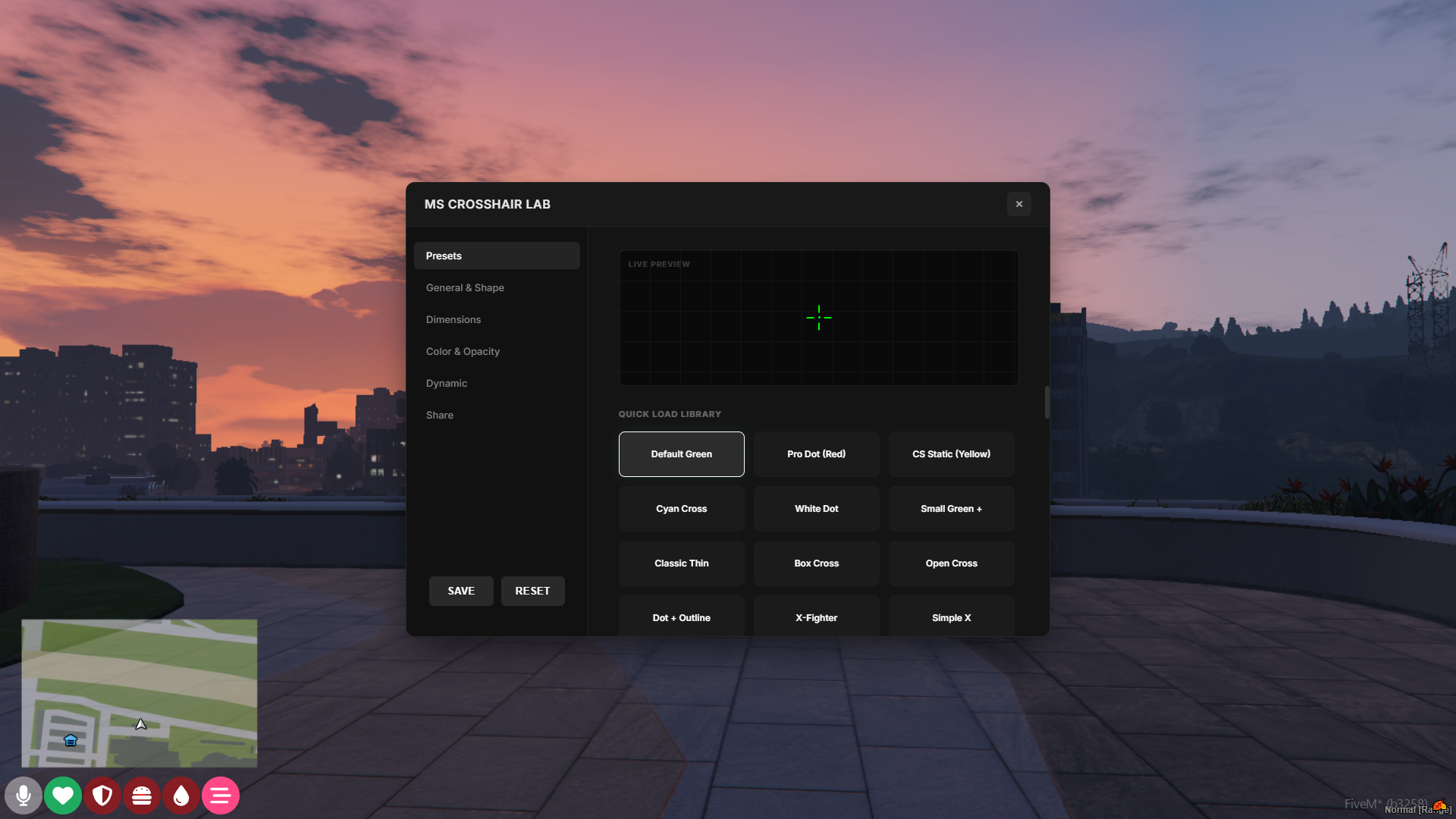Open the Share section
Screen dimensions: 1456x819
440,415
